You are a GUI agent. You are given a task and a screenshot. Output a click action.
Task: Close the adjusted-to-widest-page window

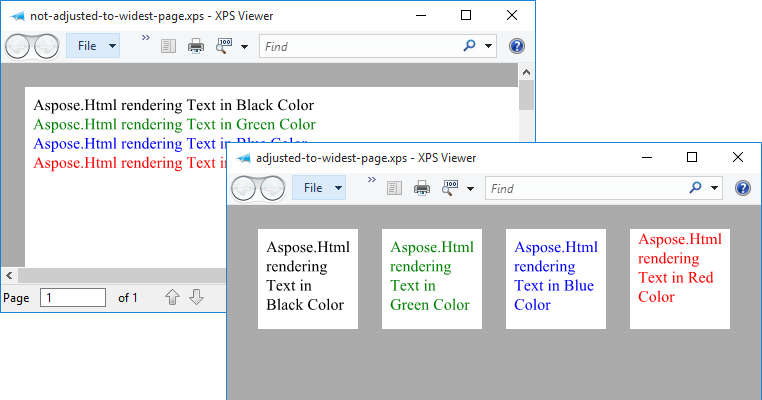pos(738,157)
